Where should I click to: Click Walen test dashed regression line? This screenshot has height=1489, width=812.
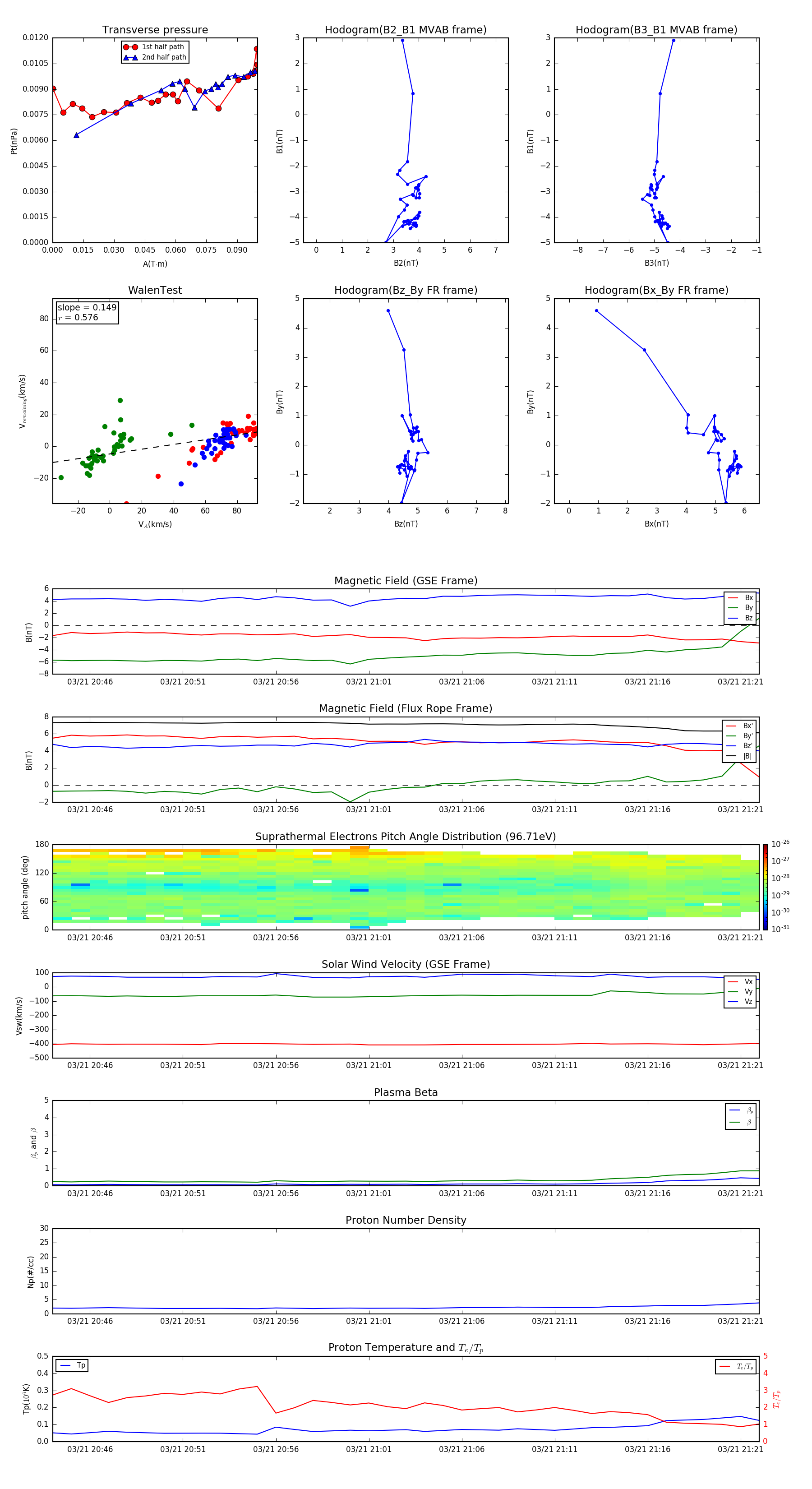pos(155,446)
